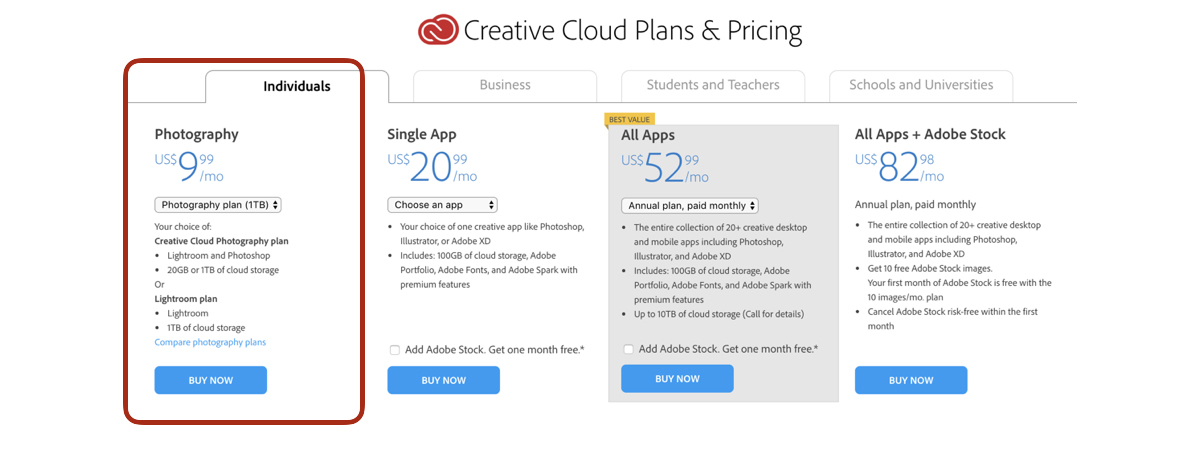Screen dimensions: 1200x459
Task: Open the Photography plan (1TB) dropdown
Action: coord(218,205)
